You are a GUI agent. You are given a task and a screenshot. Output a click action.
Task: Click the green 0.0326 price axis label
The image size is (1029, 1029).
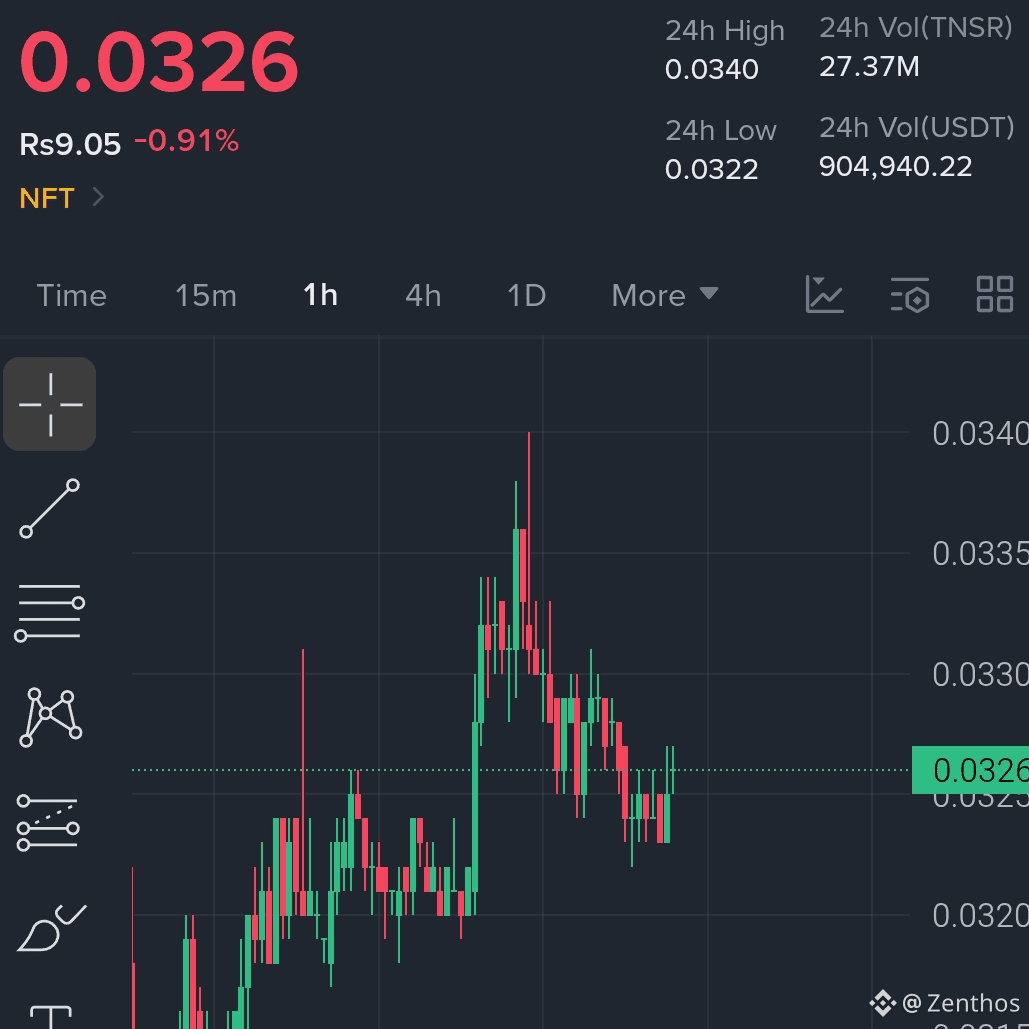point(971,770)
